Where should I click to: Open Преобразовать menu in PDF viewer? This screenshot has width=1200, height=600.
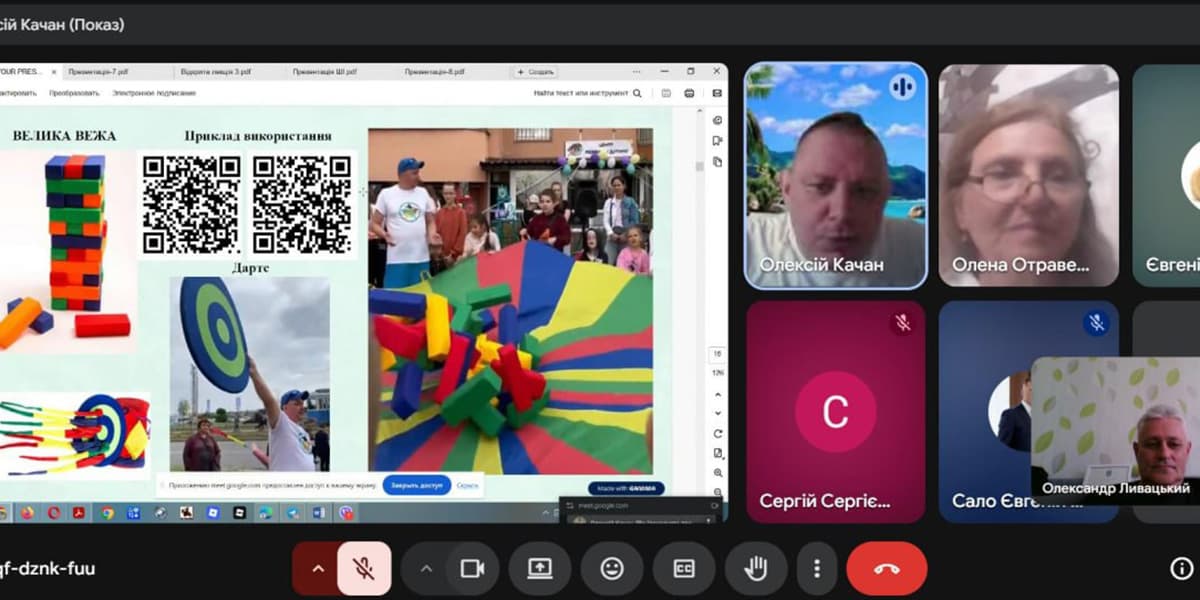coord(74,93)
